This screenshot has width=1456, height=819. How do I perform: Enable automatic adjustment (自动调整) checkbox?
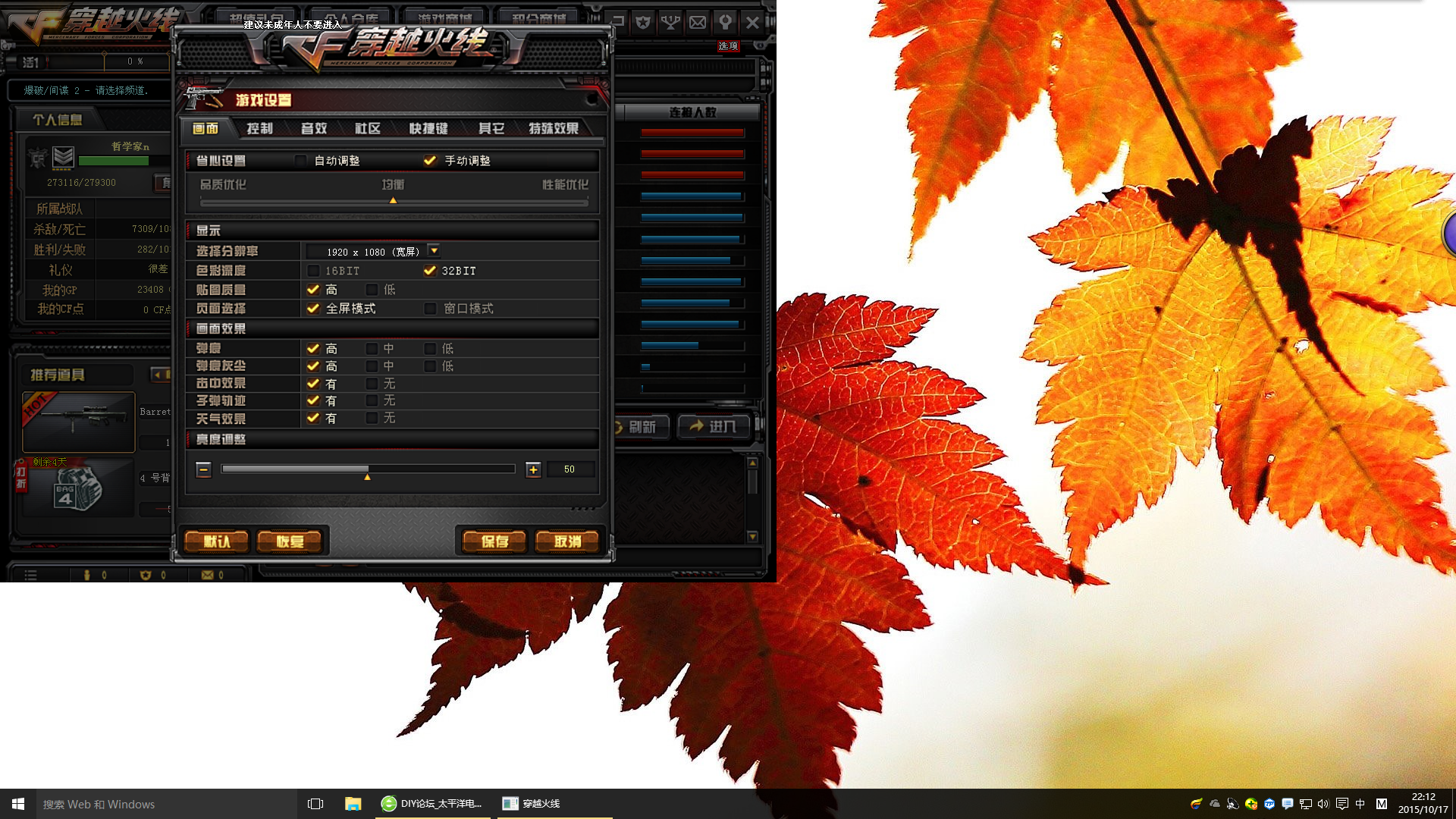pyautogui.click(x=301, y=161)
